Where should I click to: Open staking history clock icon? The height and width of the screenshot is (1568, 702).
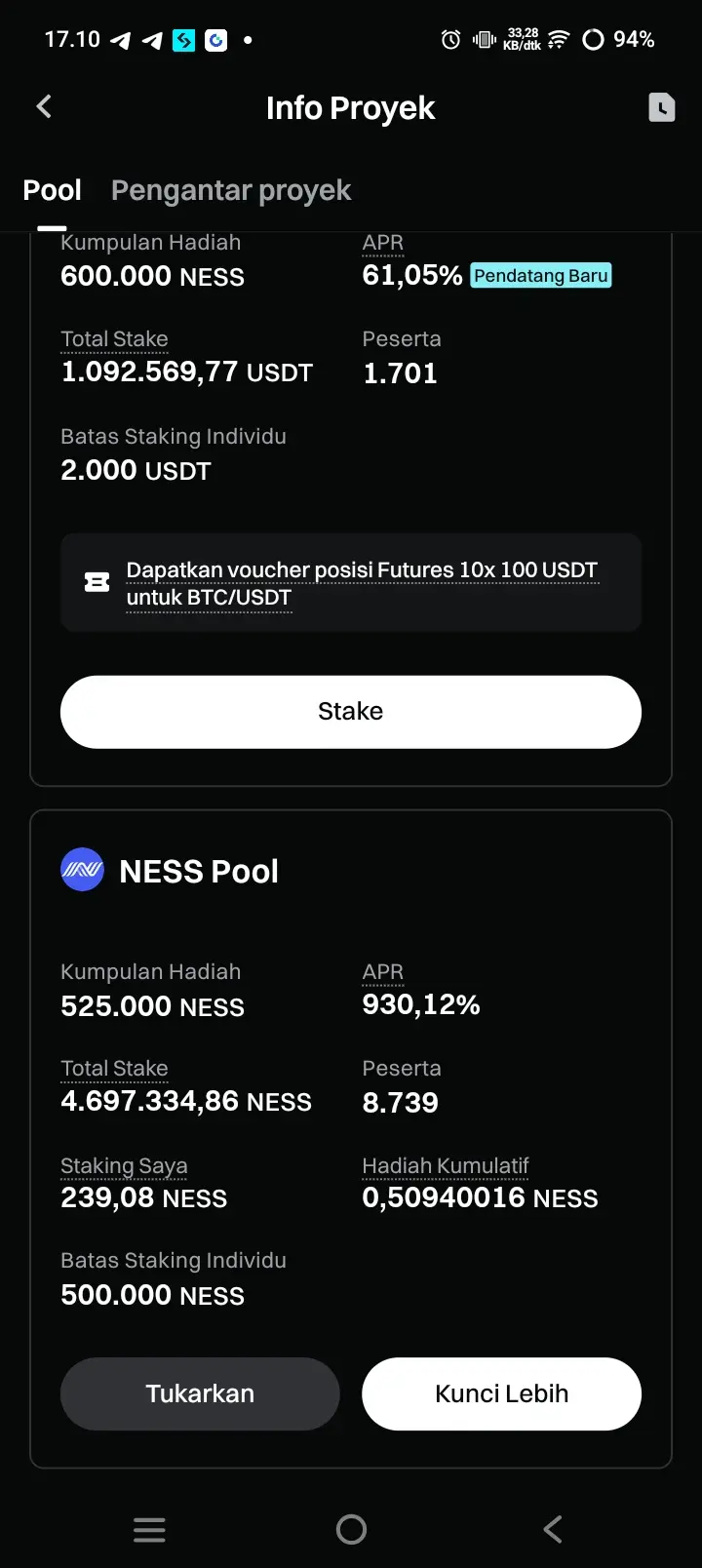point(662,107)
